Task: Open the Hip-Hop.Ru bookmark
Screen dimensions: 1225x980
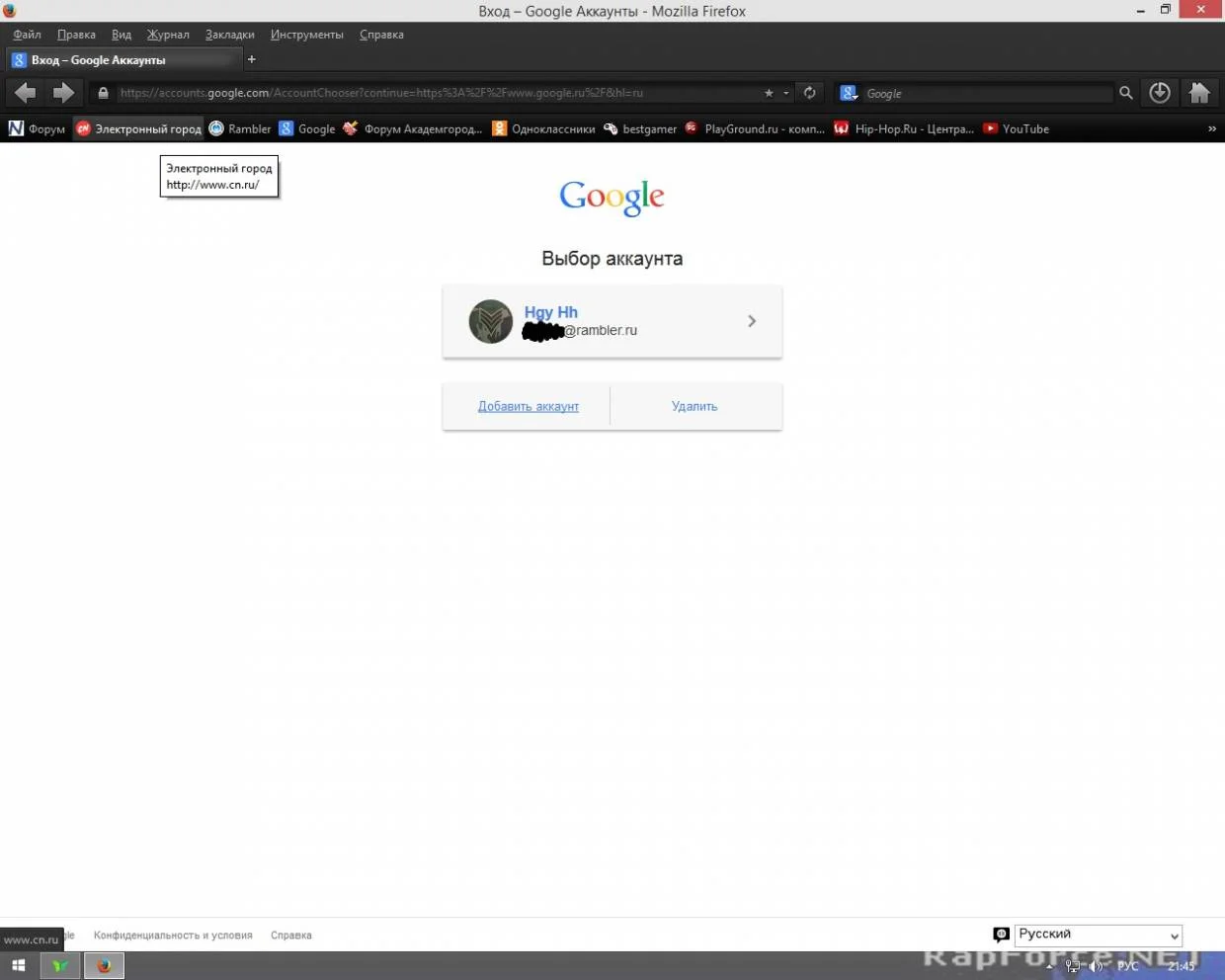Action: coord(904,128)
